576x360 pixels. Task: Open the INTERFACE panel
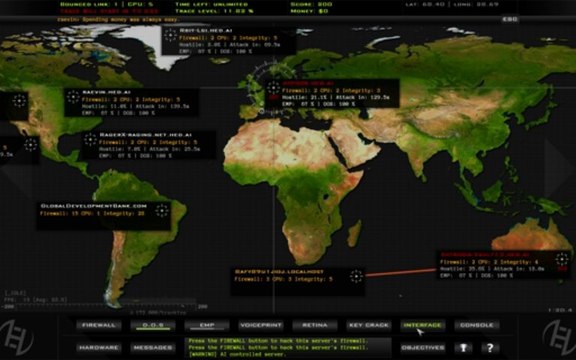pos(423,325)
